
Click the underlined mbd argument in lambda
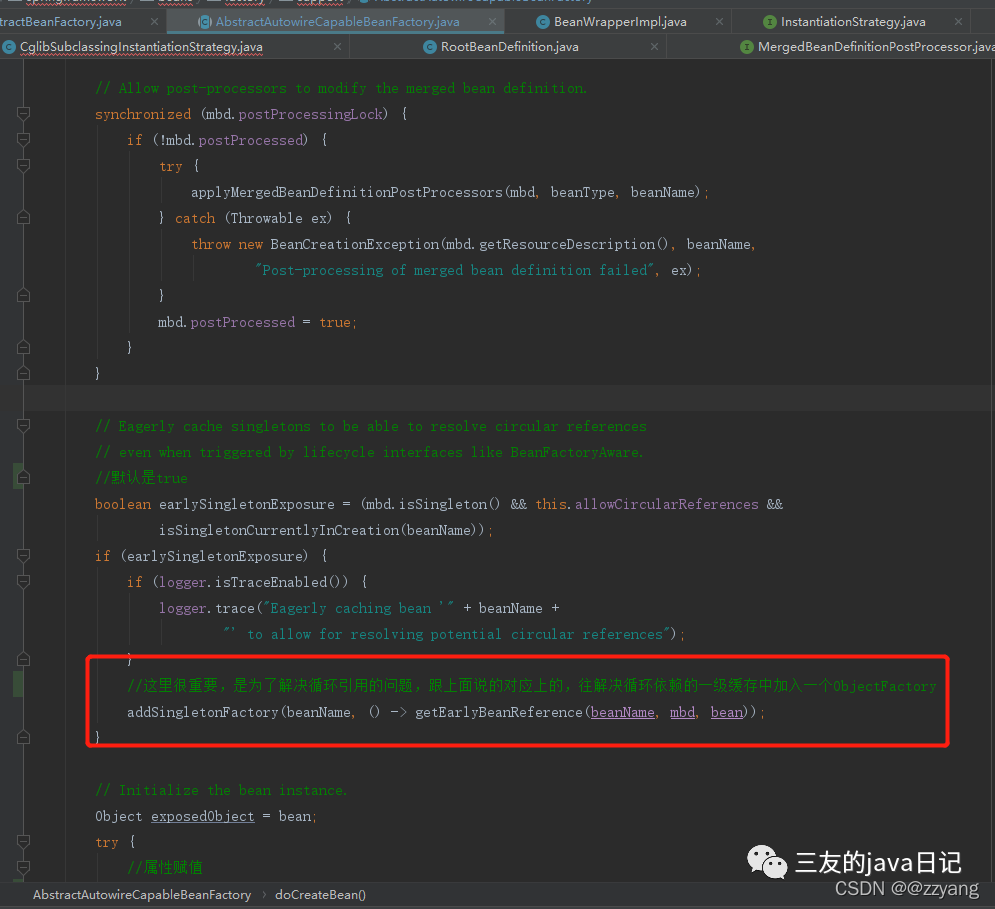pos(682,712)
